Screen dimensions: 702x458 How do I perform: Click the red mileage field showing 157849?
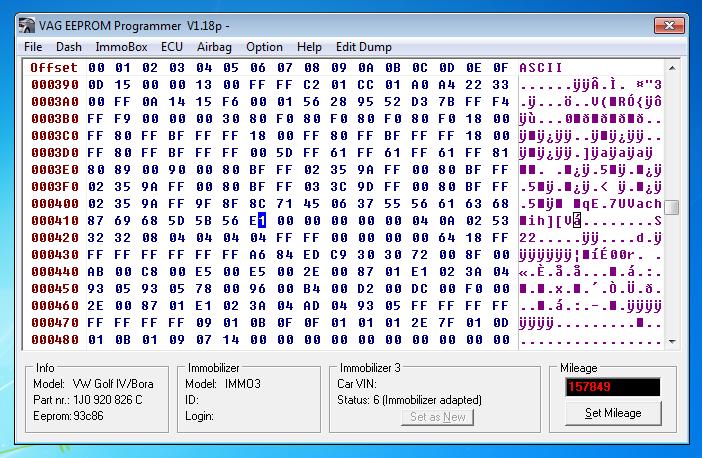pyautogui.click(x=612, y=387)
